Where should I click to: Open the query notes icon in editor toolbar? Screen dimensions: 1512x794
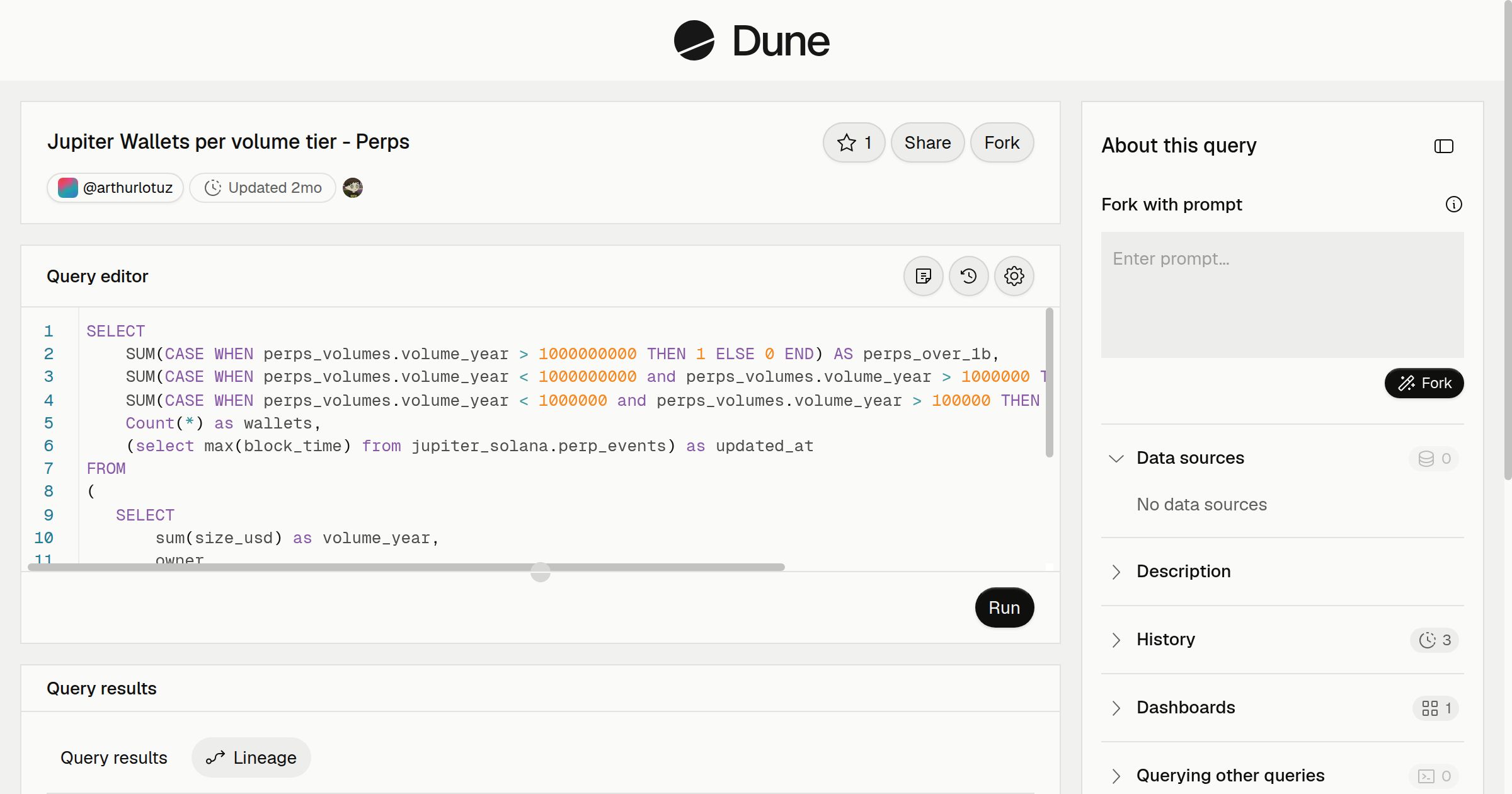(924, 276)
